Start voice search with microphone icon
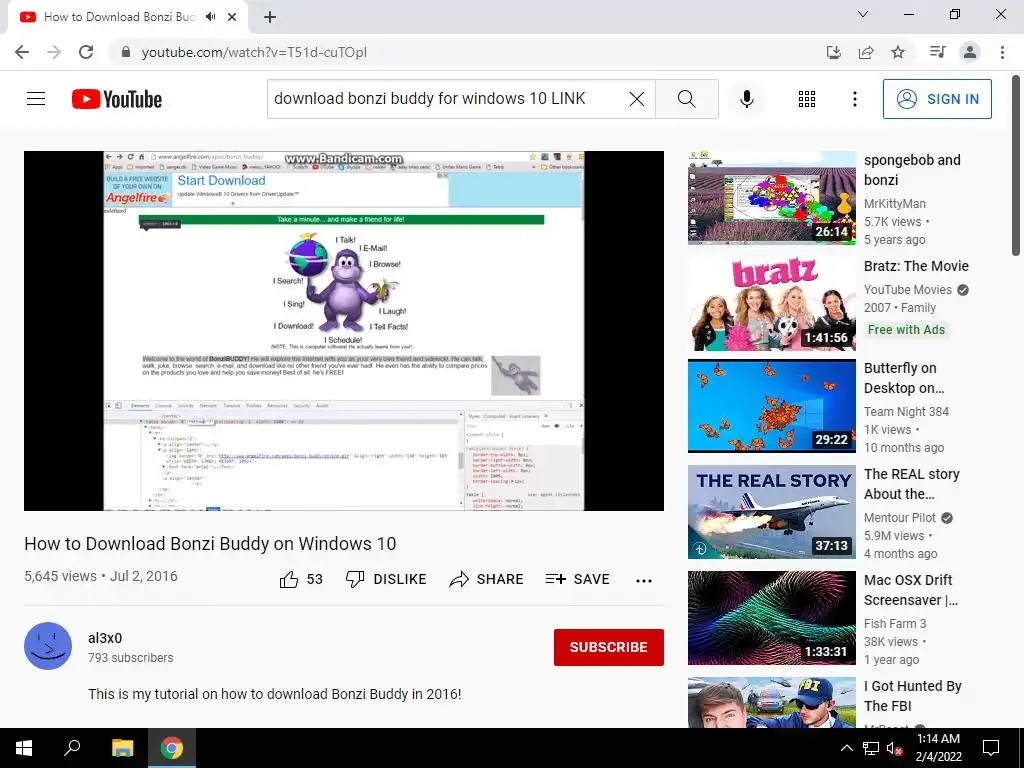 pyautogui.click(x=746, y=99)
